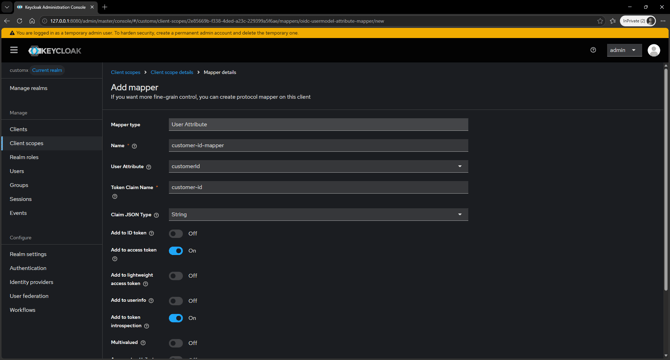
Task: Follow the Client scope details breadcrumb
Action: click(172, 72)
